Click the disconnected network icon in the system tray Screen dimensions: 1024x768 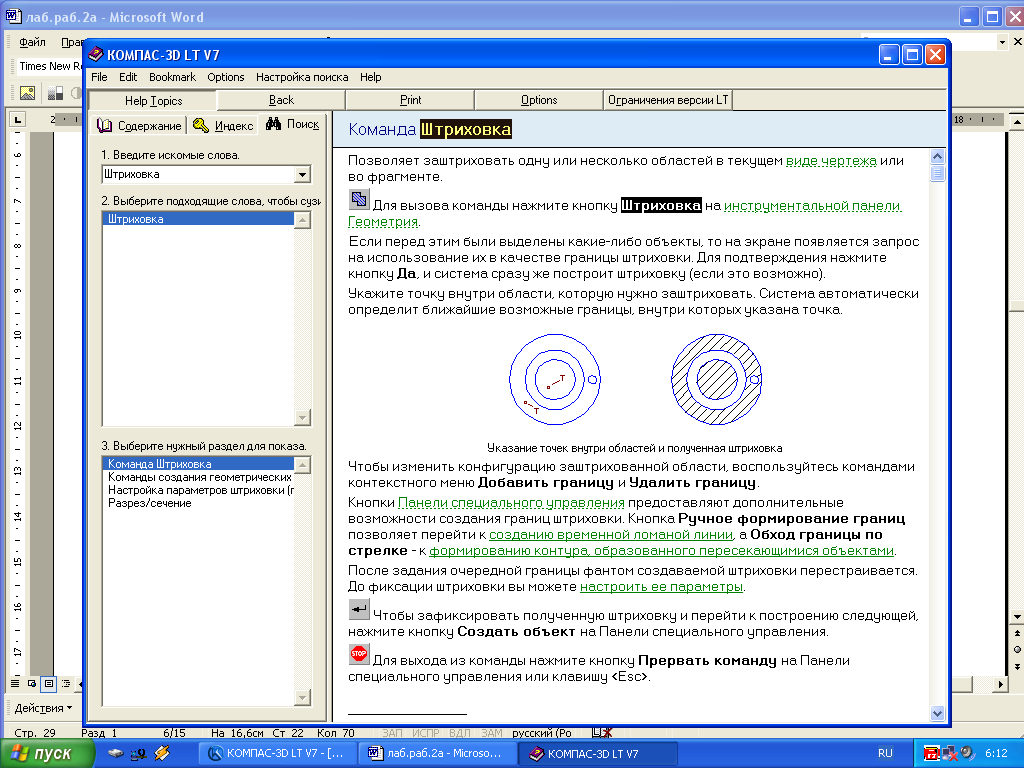(950, 754)
